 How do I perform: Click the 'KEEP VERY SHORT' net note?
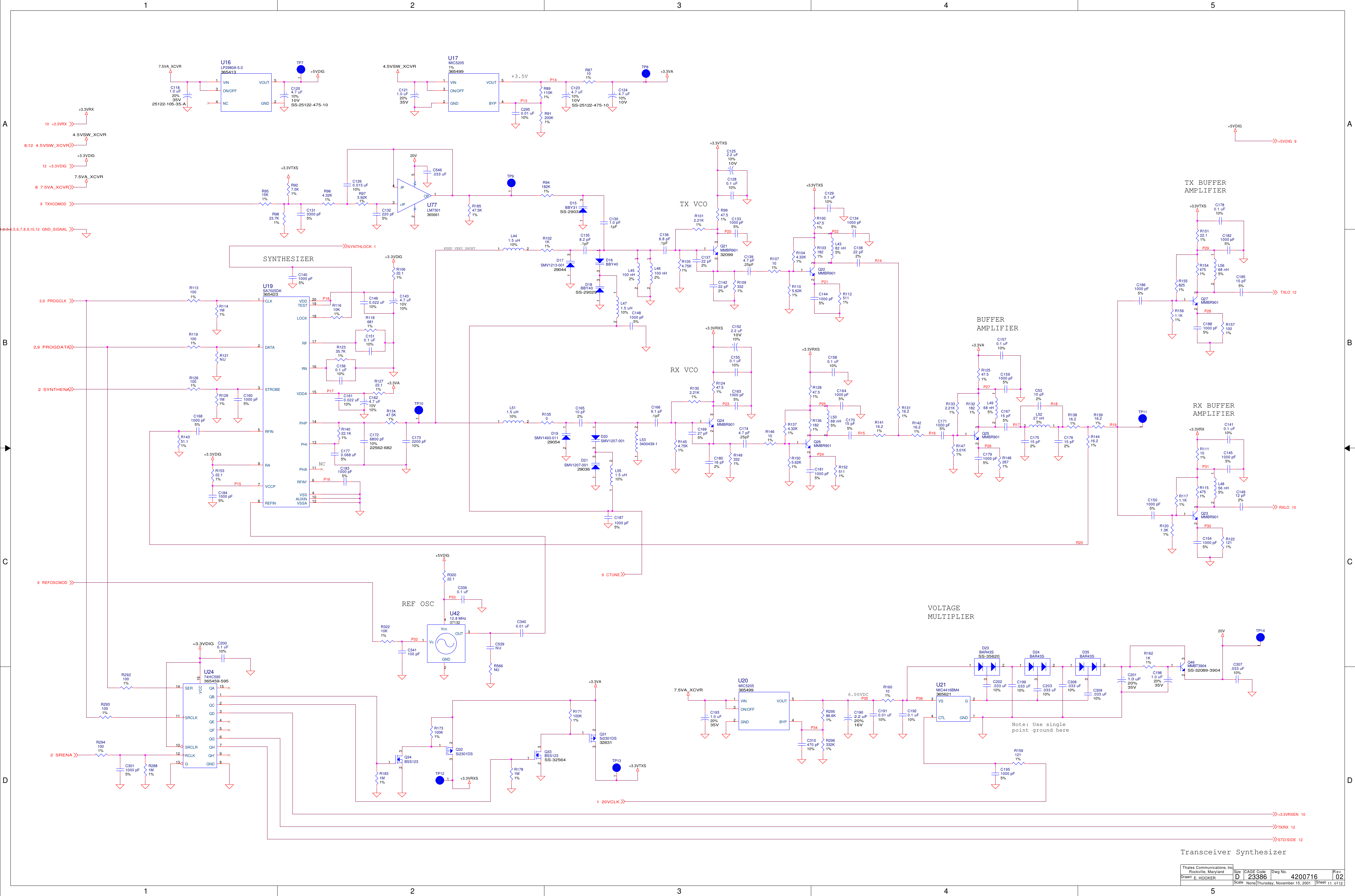(x=460, y=249)
